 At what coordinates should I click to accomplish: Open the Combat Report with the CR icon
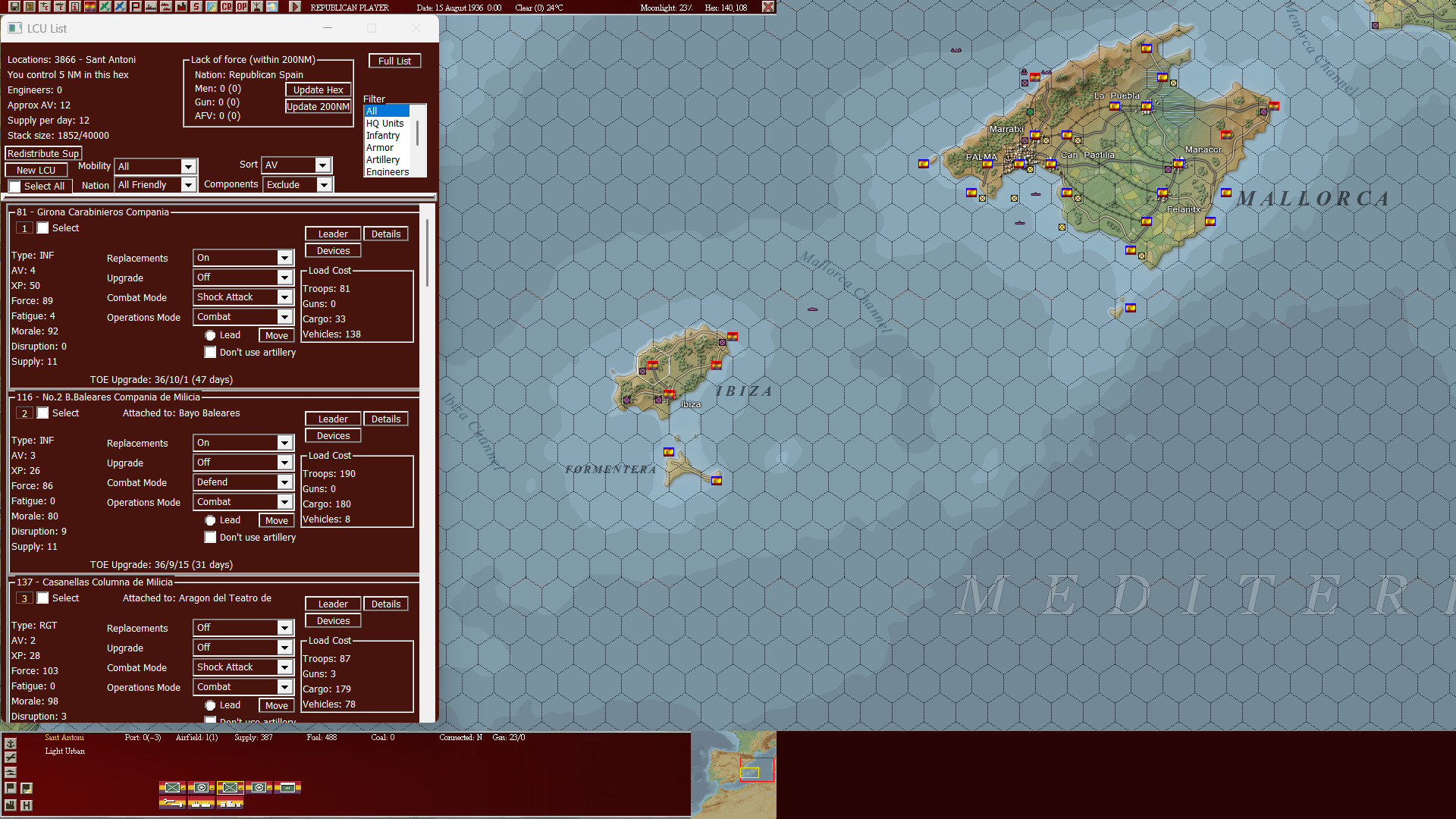point(226,7)
